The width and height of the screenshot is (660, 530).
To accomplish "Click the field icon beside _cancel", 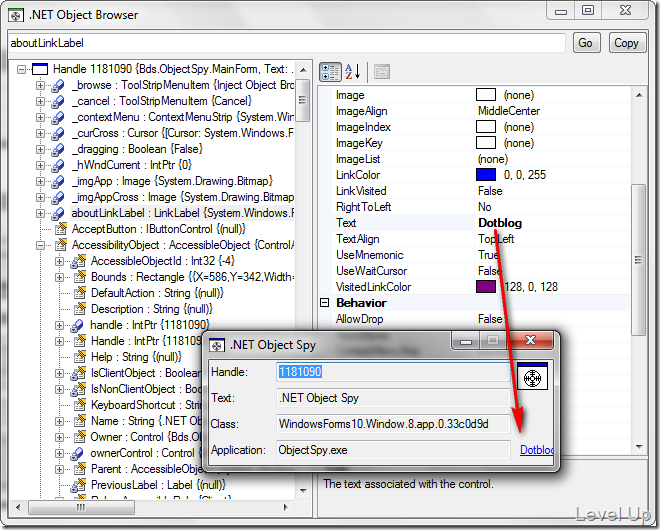I will tap(58, 101).
